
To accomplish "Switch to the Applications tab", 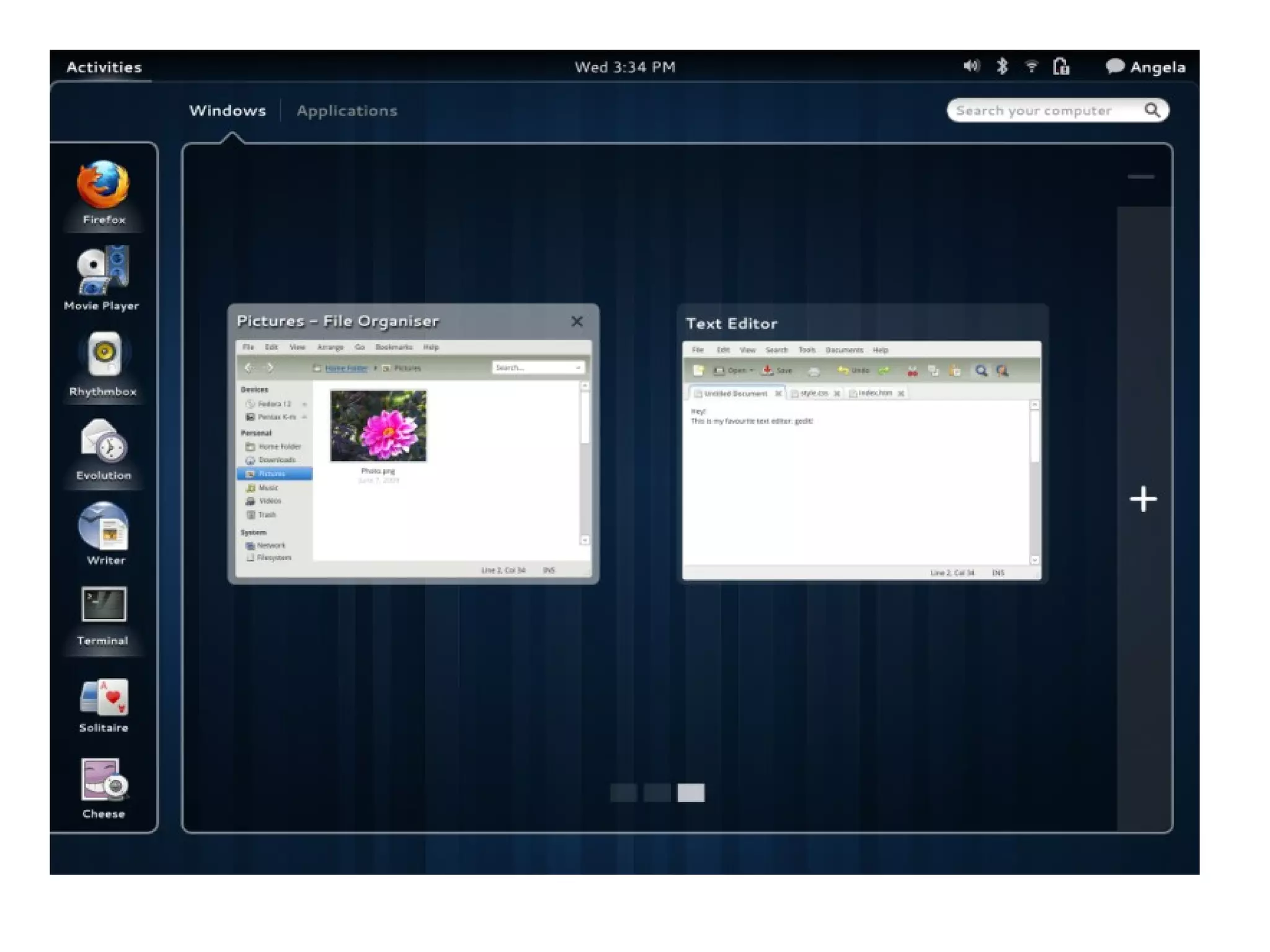I will click(347, 111).
